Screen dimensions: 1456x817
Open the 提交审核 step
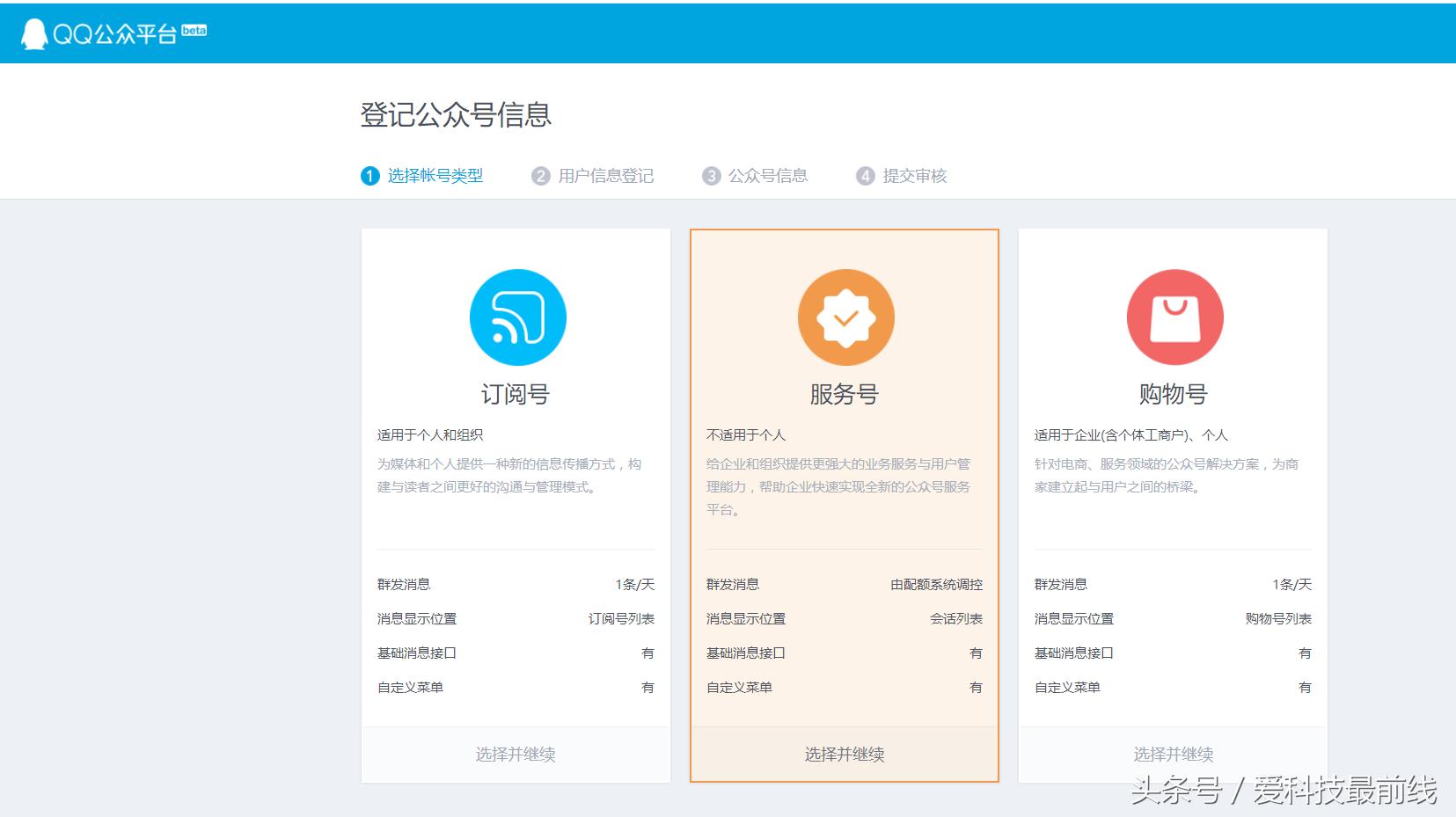[x=916, y=175]
